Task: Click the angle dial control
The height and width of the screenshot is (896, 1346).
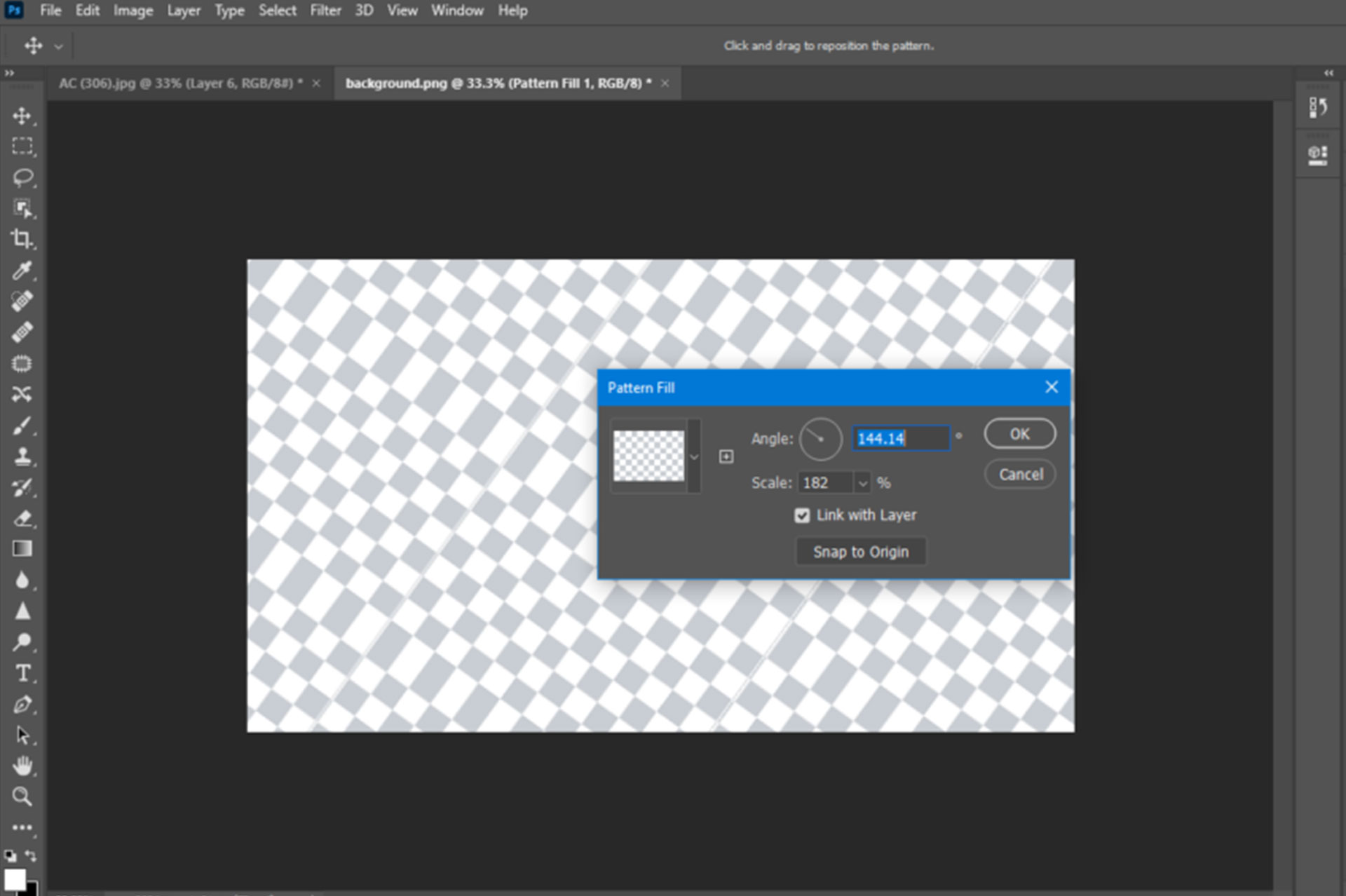Action: pos(819,439)
